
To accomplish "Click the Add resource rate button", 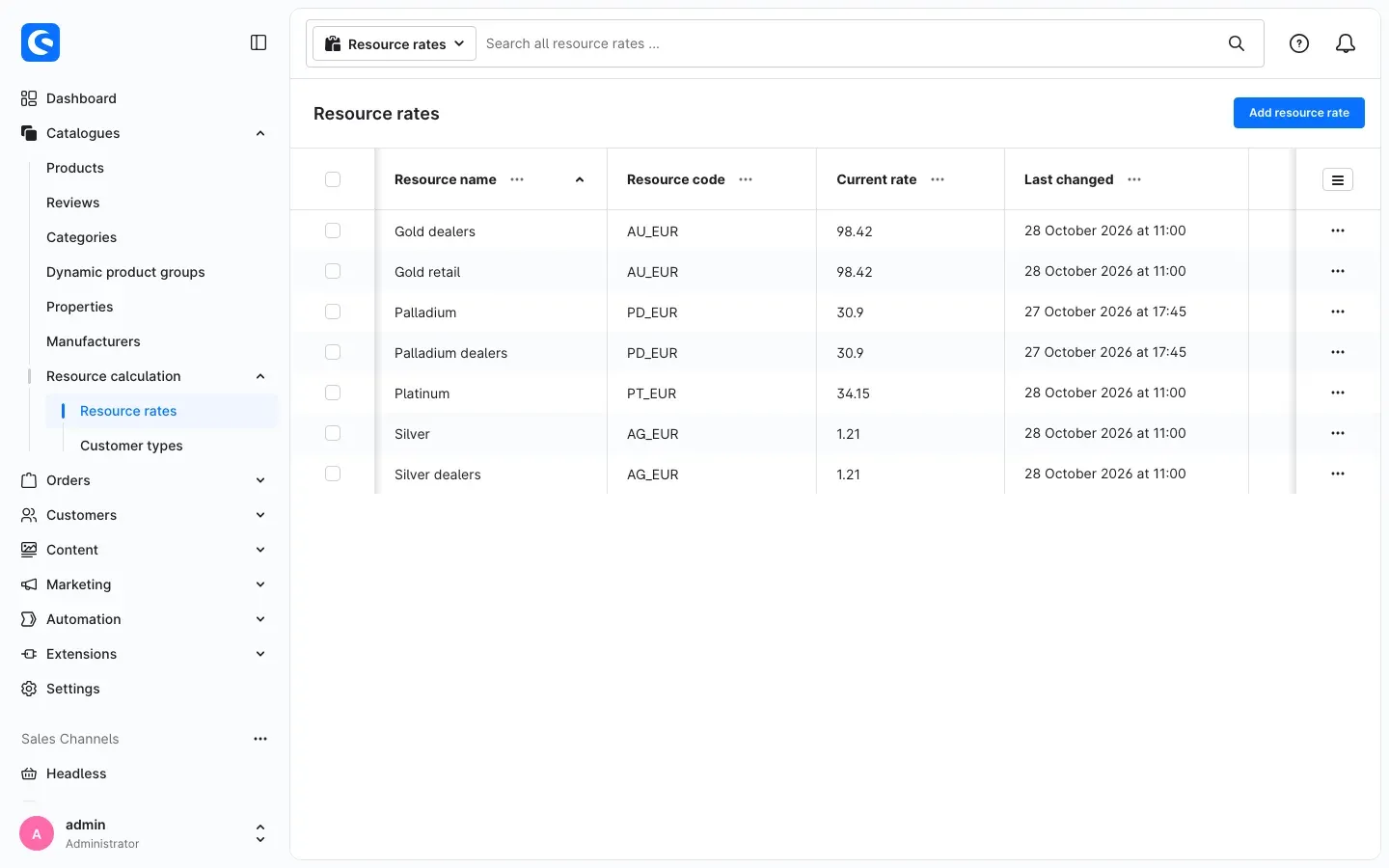I will (x=1299, y=113).
